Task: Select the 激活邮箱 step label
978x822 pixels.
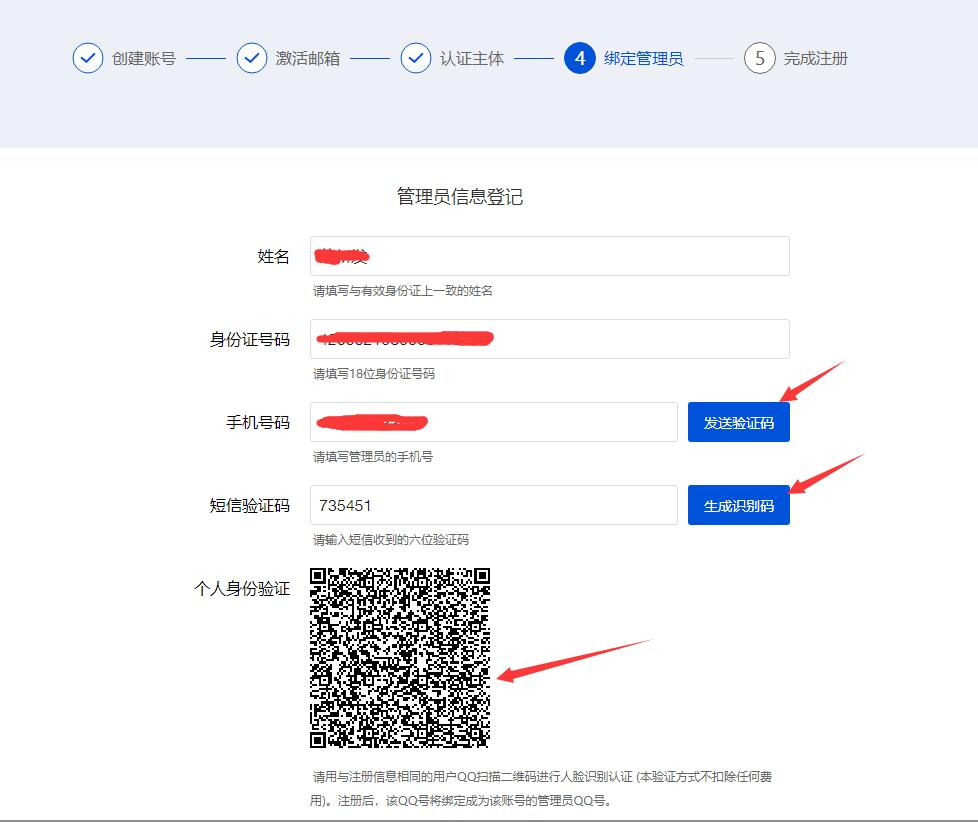Action: 307,58
